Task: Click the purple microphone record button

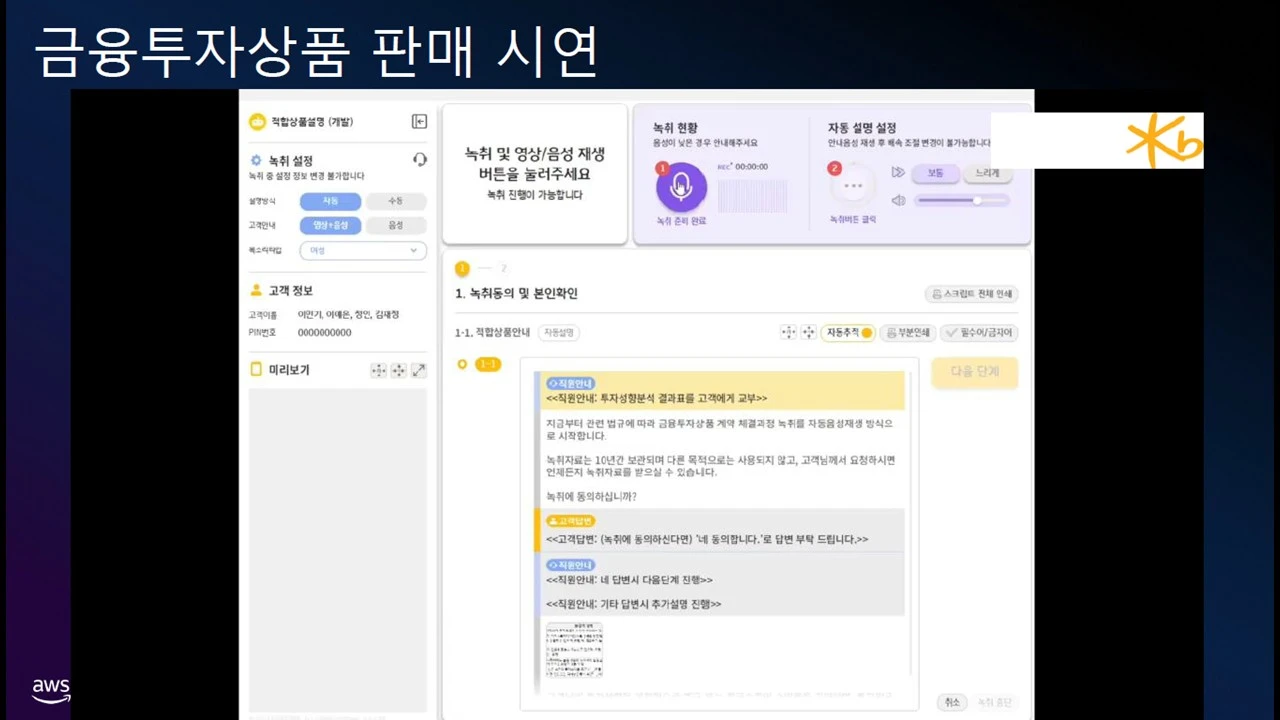Action: point(681,187)
